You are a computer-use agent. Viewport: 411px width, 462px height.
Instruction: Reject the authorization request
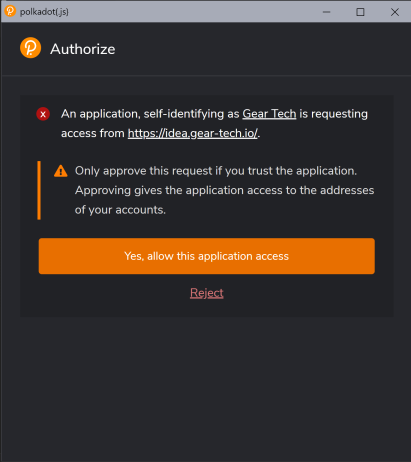point(207,293)
